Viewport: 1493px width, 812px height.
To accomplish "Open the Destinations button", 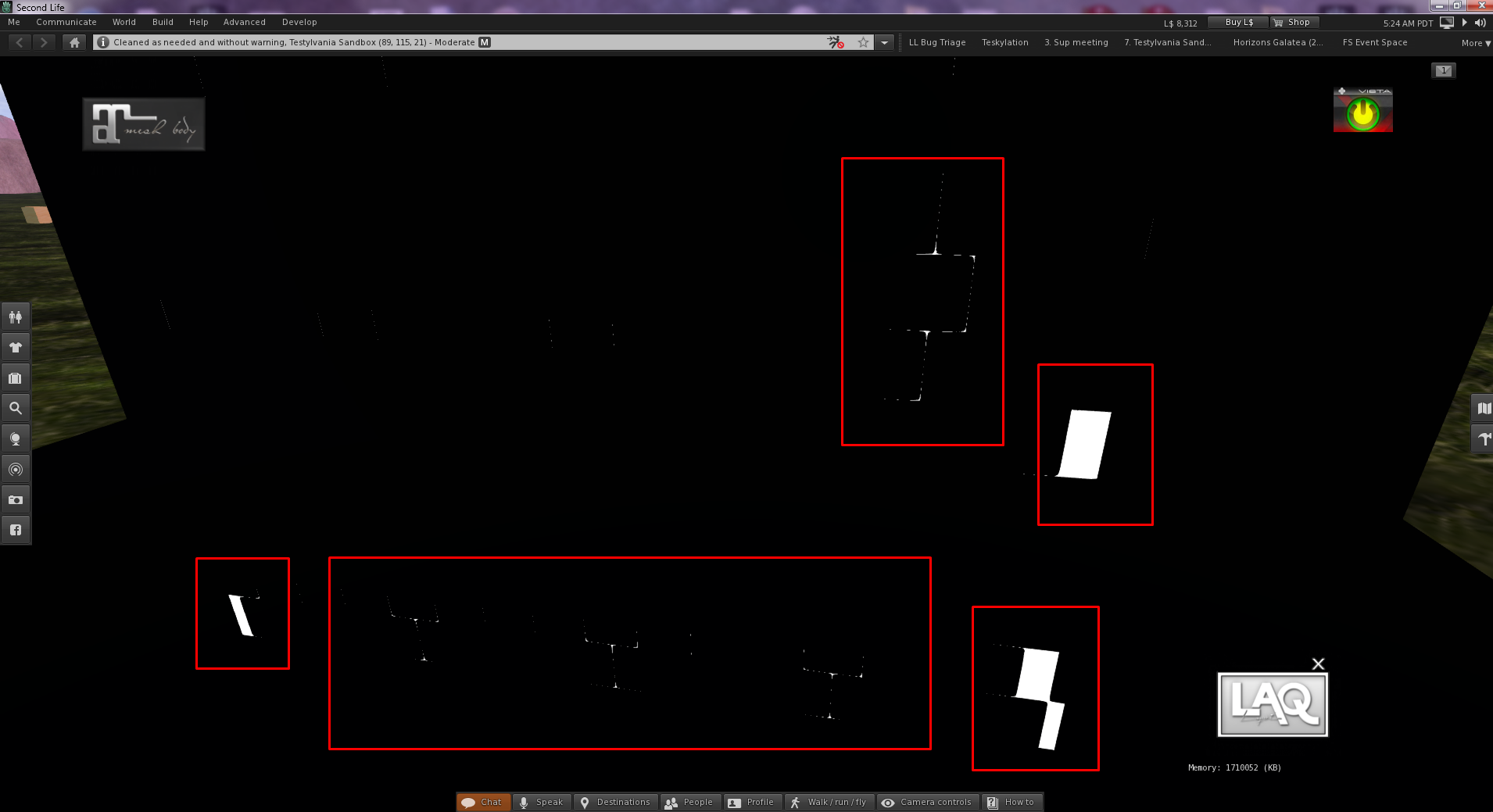I will [616, 802].
